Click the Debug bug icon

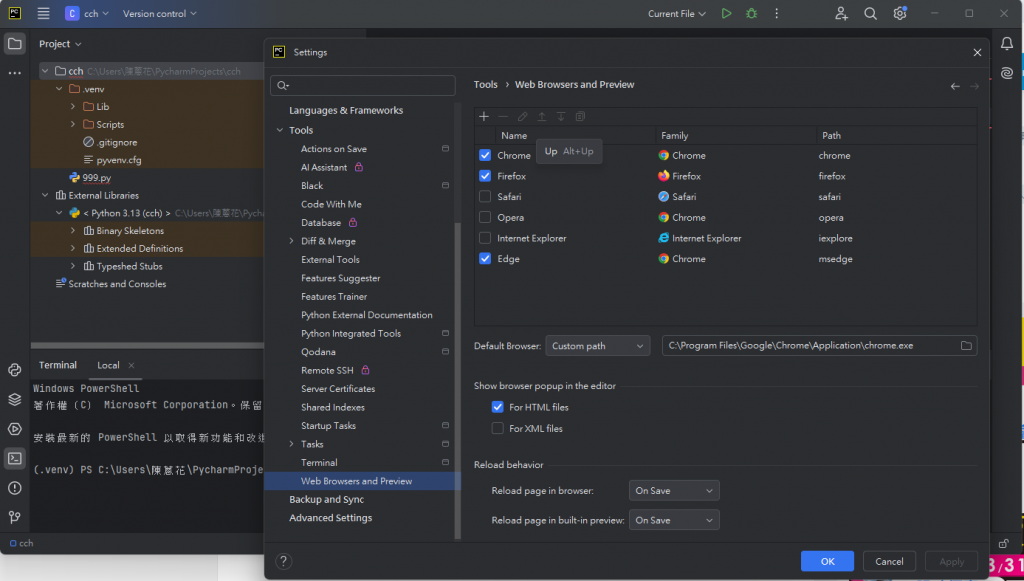[752, 13]
